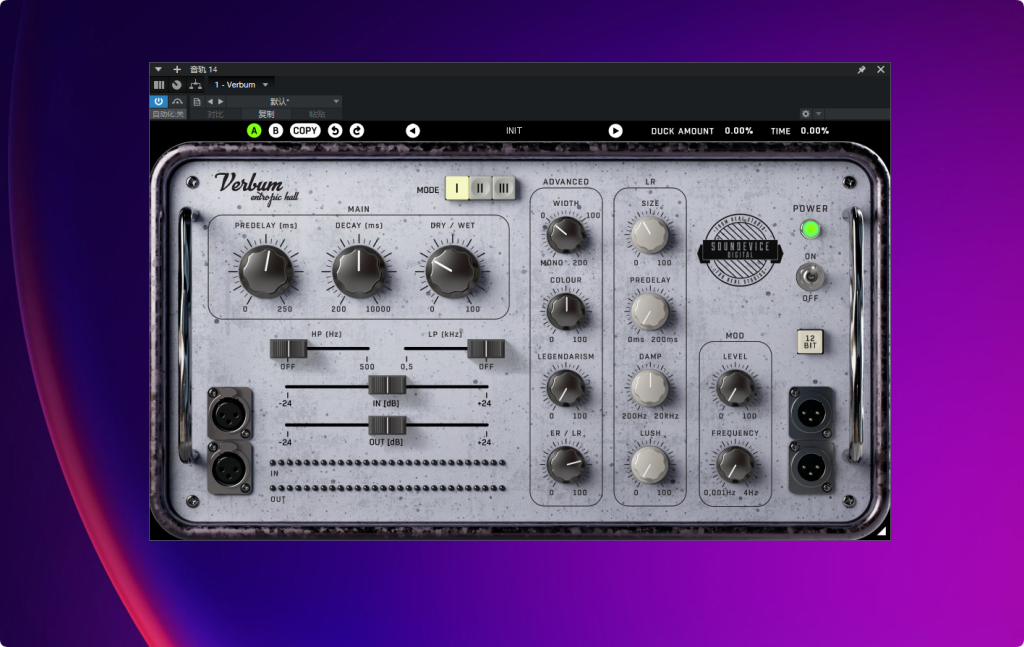Image resolution: width=1024 pixels, height=647 pixels.
Task: Load the previous host preset arrow
Action: pyautogui.click(x=210, y=102)
